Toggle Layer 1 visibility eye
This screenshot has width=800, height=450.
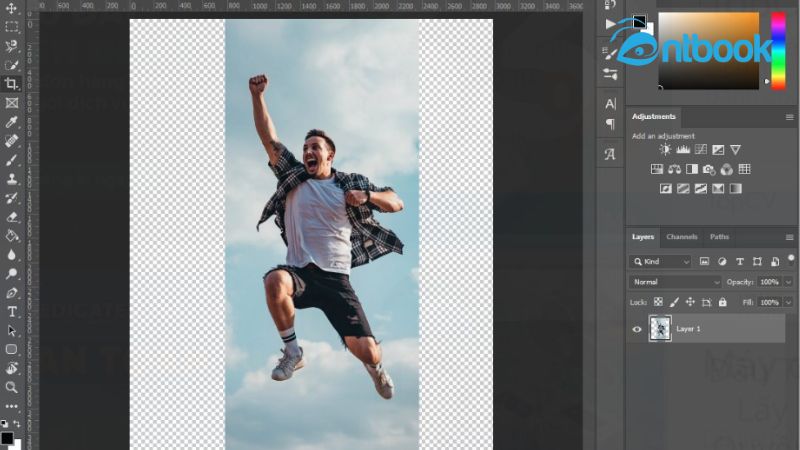click(637, 329)
